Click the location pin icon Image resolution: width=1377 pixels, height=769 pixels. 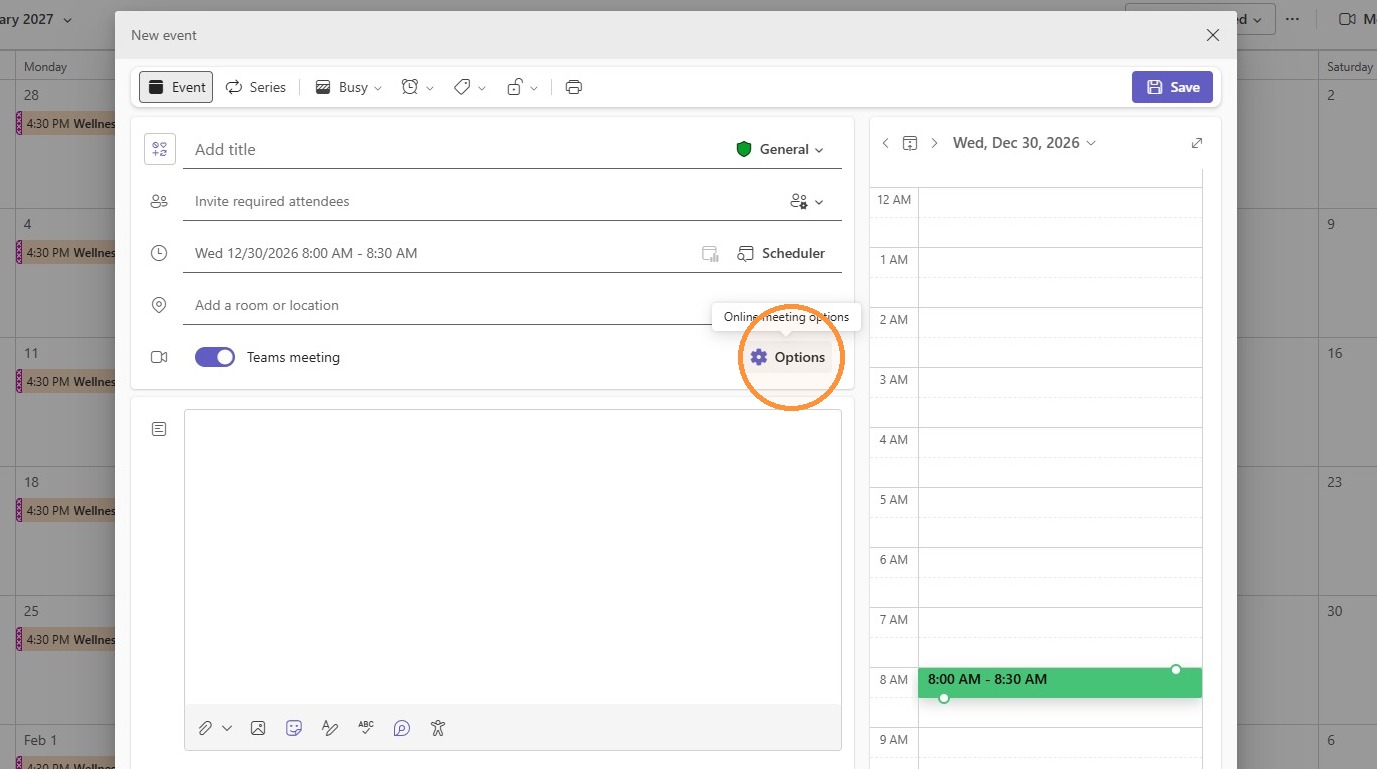159,305
